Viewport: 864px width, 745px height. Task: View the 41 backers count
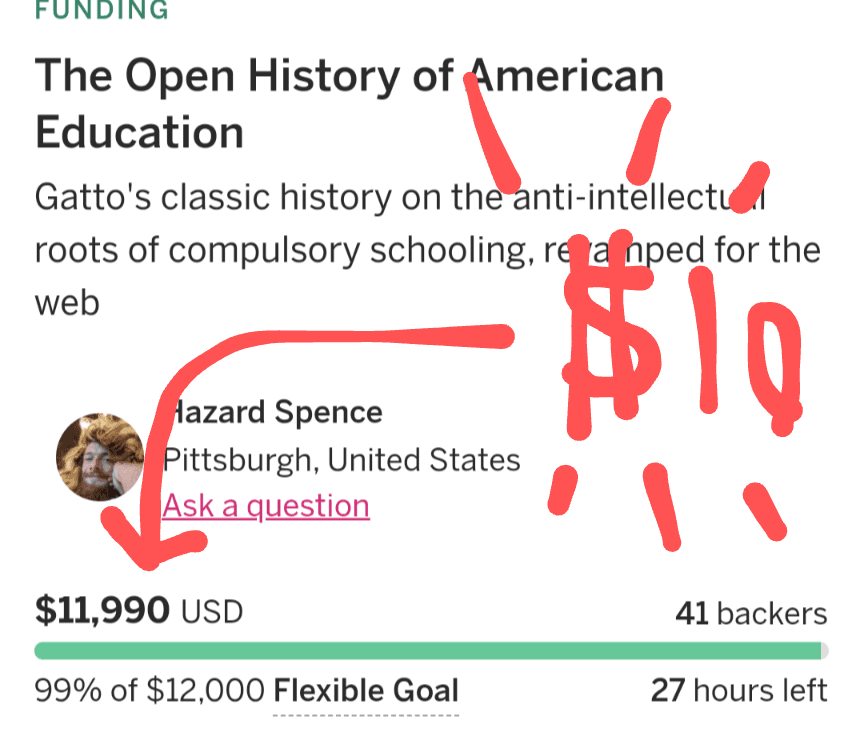(751, 613)
